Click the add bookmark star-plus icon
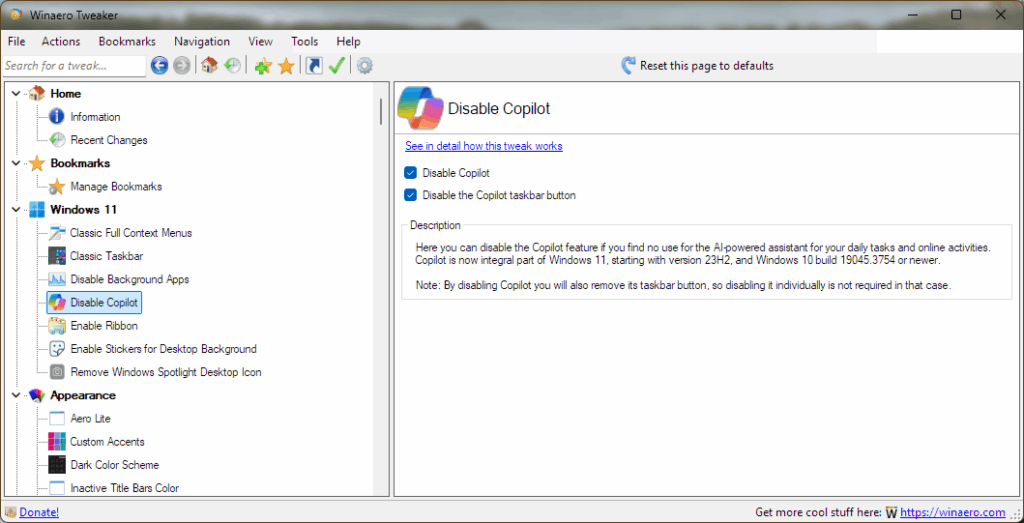This screenshot has height=523, width=1024. coord(263,66)
